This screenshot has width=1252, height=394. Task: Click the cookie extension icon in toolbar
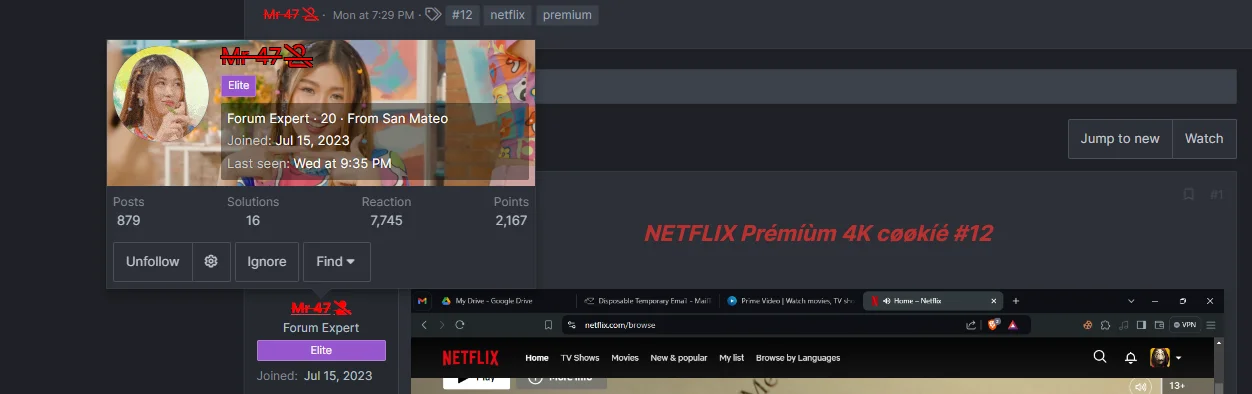[1088, 325]
